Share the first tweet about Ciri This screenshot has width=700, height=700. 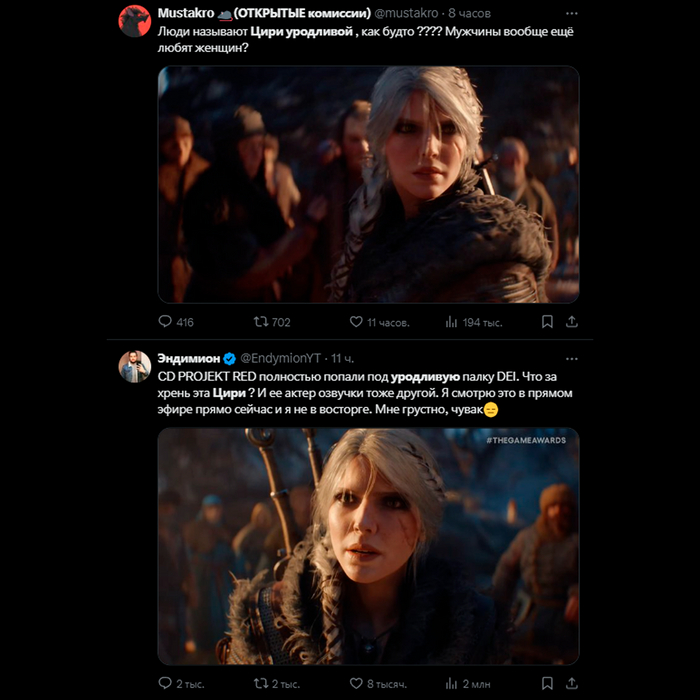[572, 322]
